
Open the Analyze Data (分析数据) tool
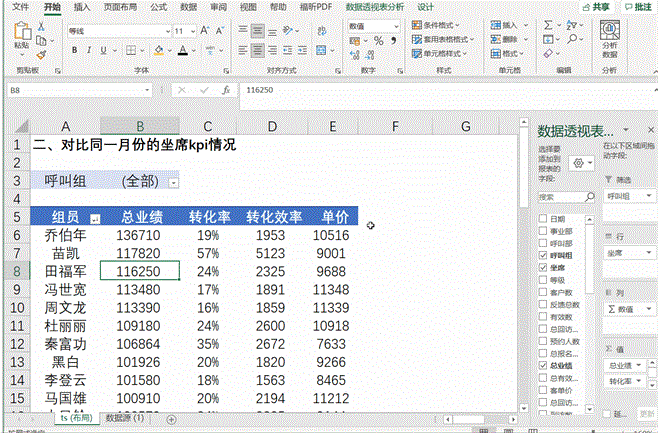tap(609, 42)
